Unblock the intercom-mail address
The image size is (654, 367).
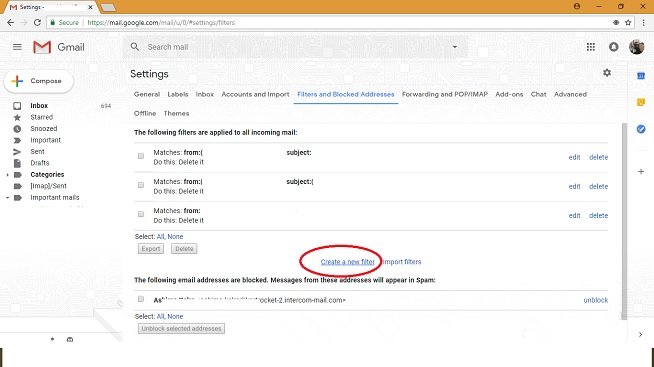[x=596, y=300]
